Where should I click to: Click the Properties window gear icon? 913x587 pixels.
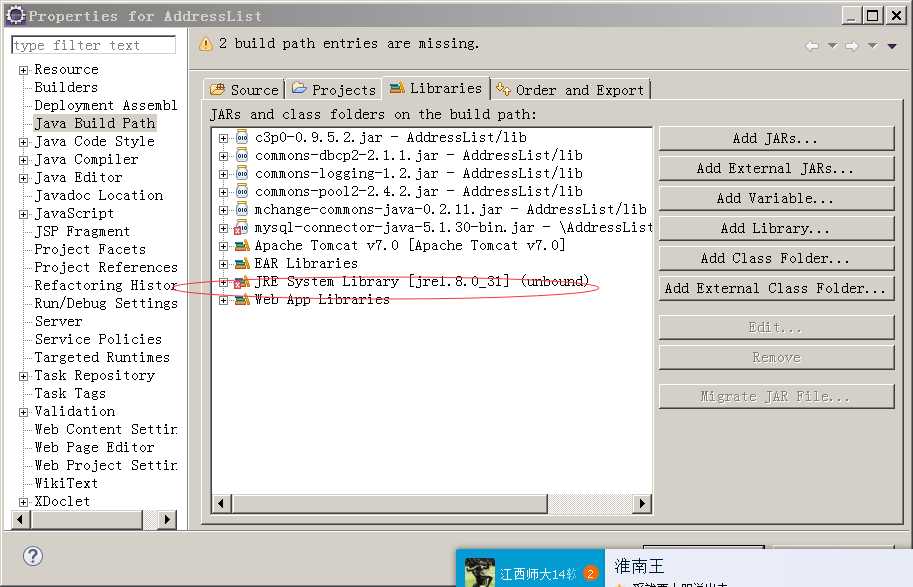tap(16, 15)
